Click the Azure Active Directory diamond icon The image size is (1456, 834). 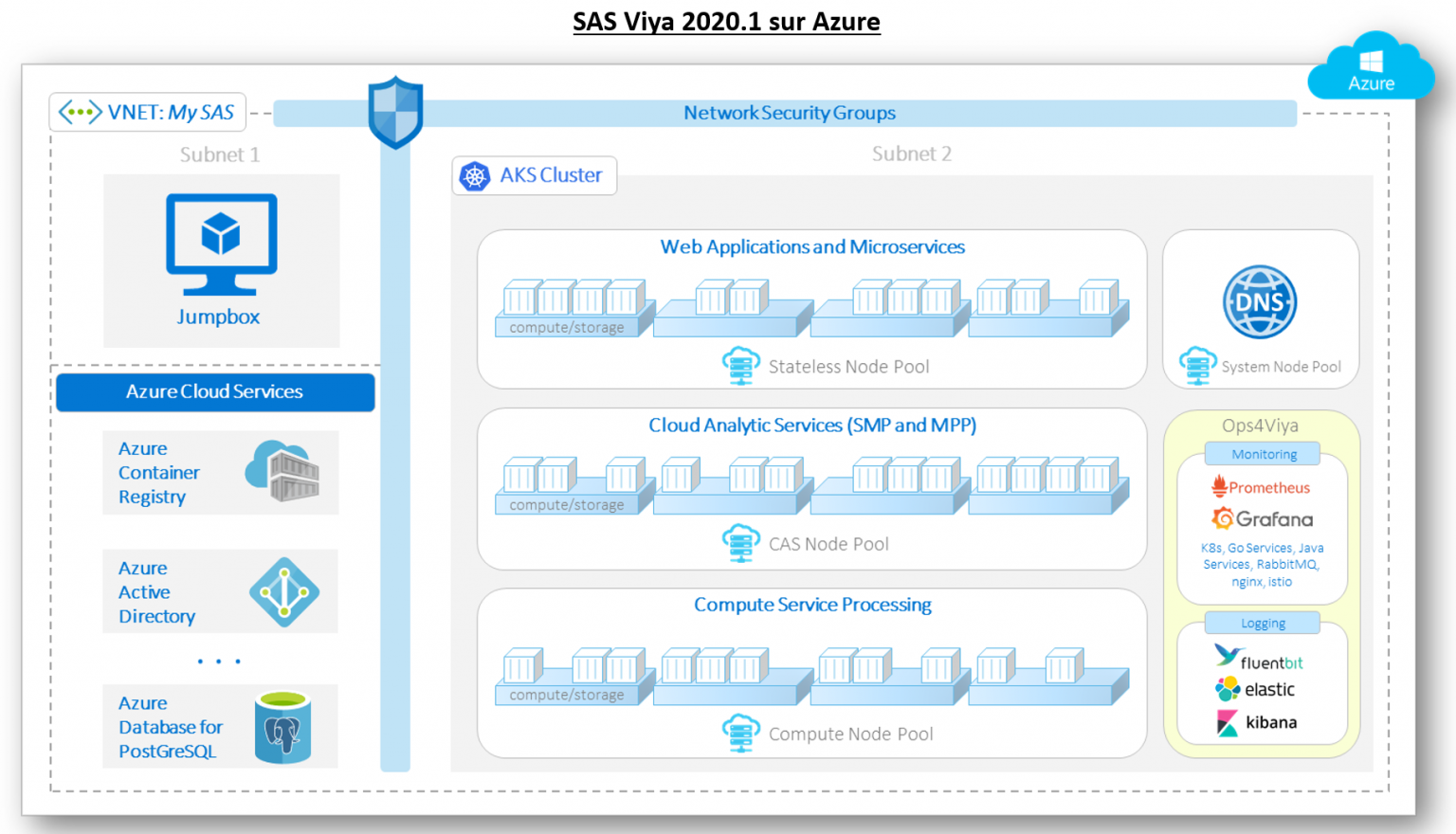point(286,591)
